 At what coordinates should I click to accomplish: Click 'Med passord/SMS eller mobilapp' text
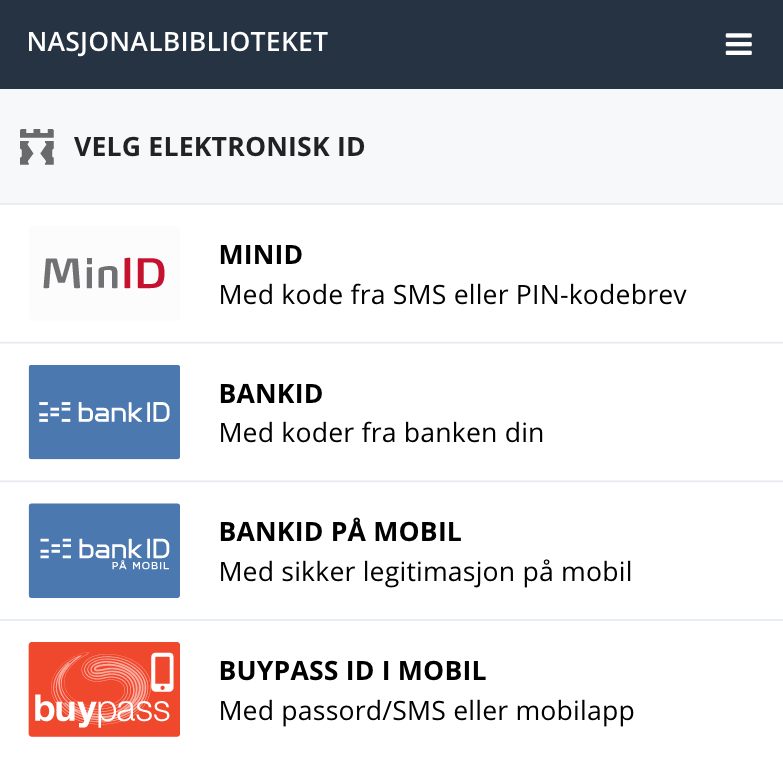[426, 712]
